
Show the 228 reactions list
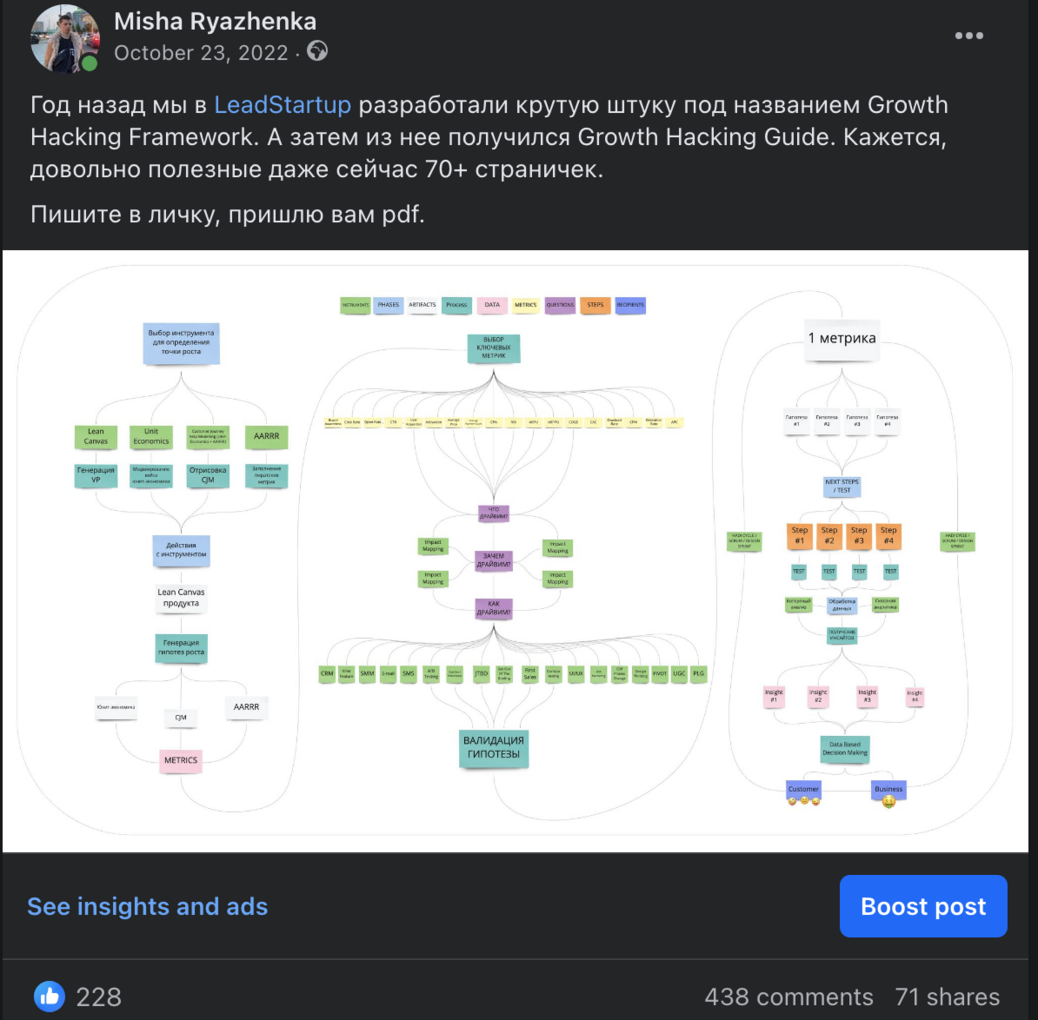point(99,997)
